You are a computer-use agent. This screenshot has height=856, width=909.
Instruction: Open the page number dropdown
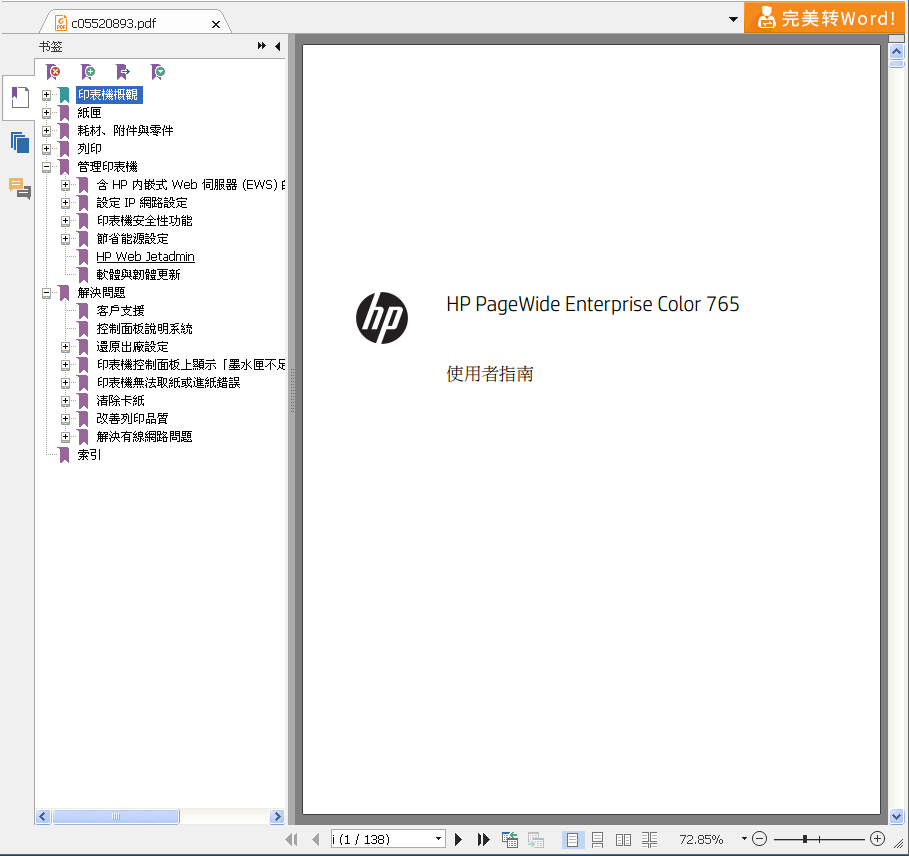pyautogui.click(x=438, y=839)
